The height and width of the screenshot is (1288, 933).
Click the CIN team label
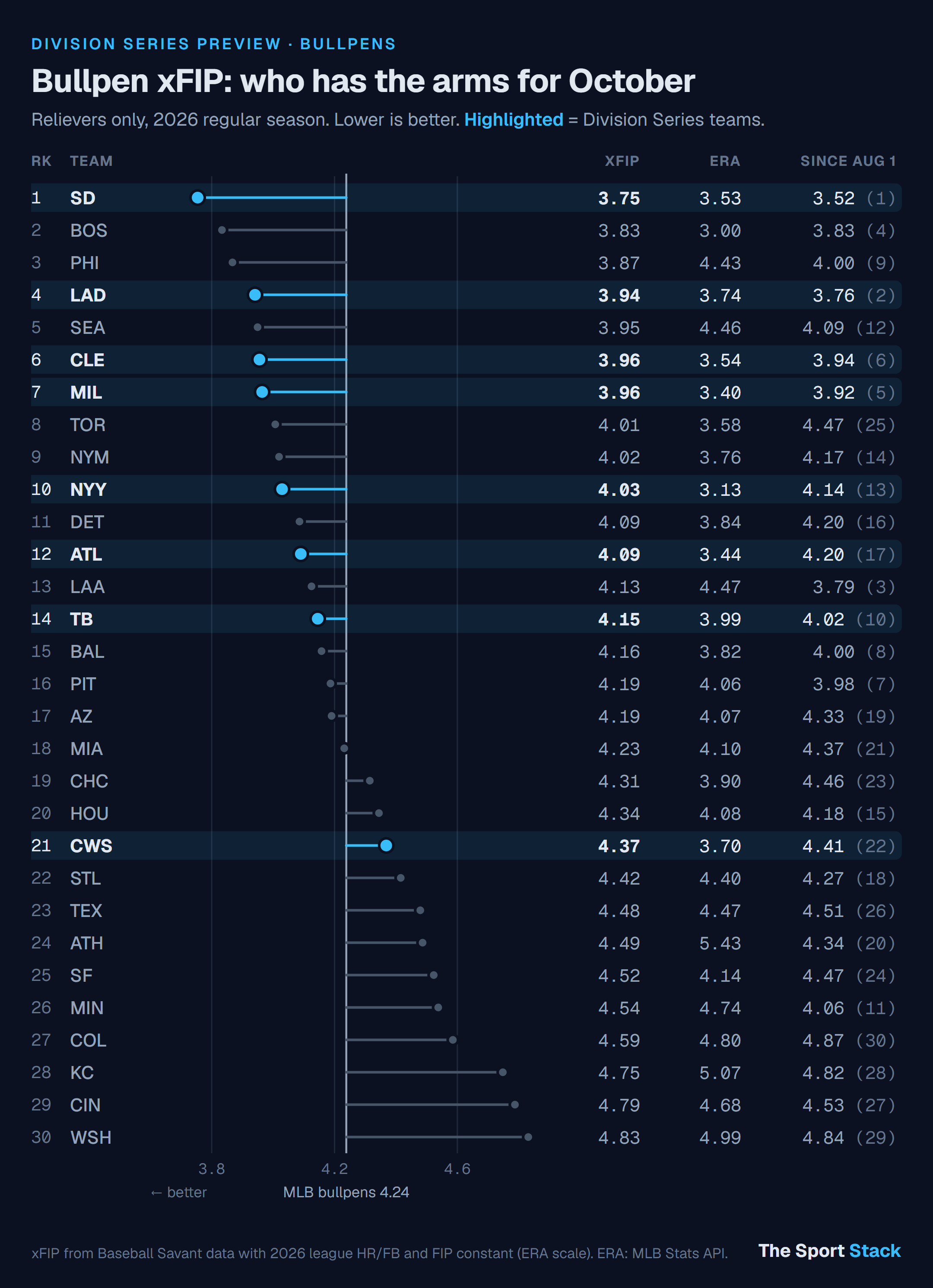pos(85,1105)
